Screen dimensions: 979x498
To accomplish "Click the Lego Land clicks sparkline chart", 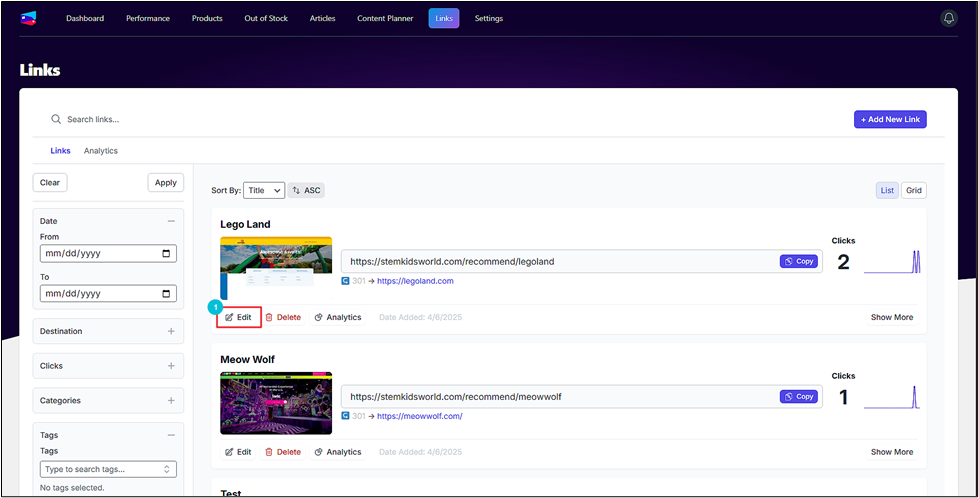I will click(892, 262).
